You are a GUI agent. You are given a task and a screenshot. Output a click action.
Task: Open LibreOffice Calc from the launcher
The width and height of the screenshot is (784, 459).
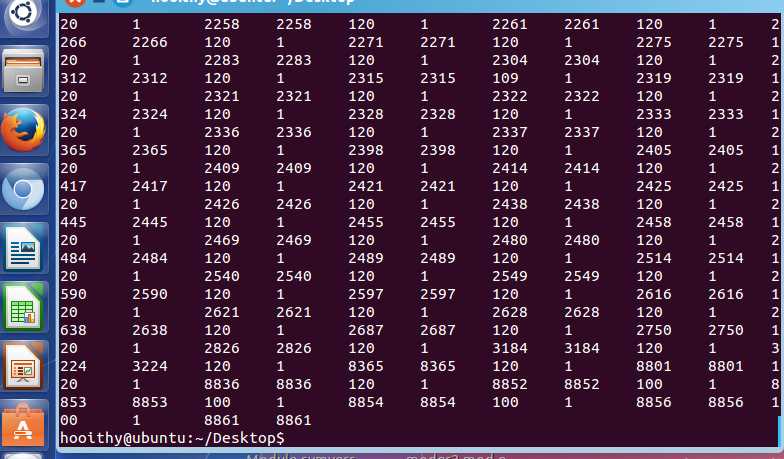click(24, 307)
